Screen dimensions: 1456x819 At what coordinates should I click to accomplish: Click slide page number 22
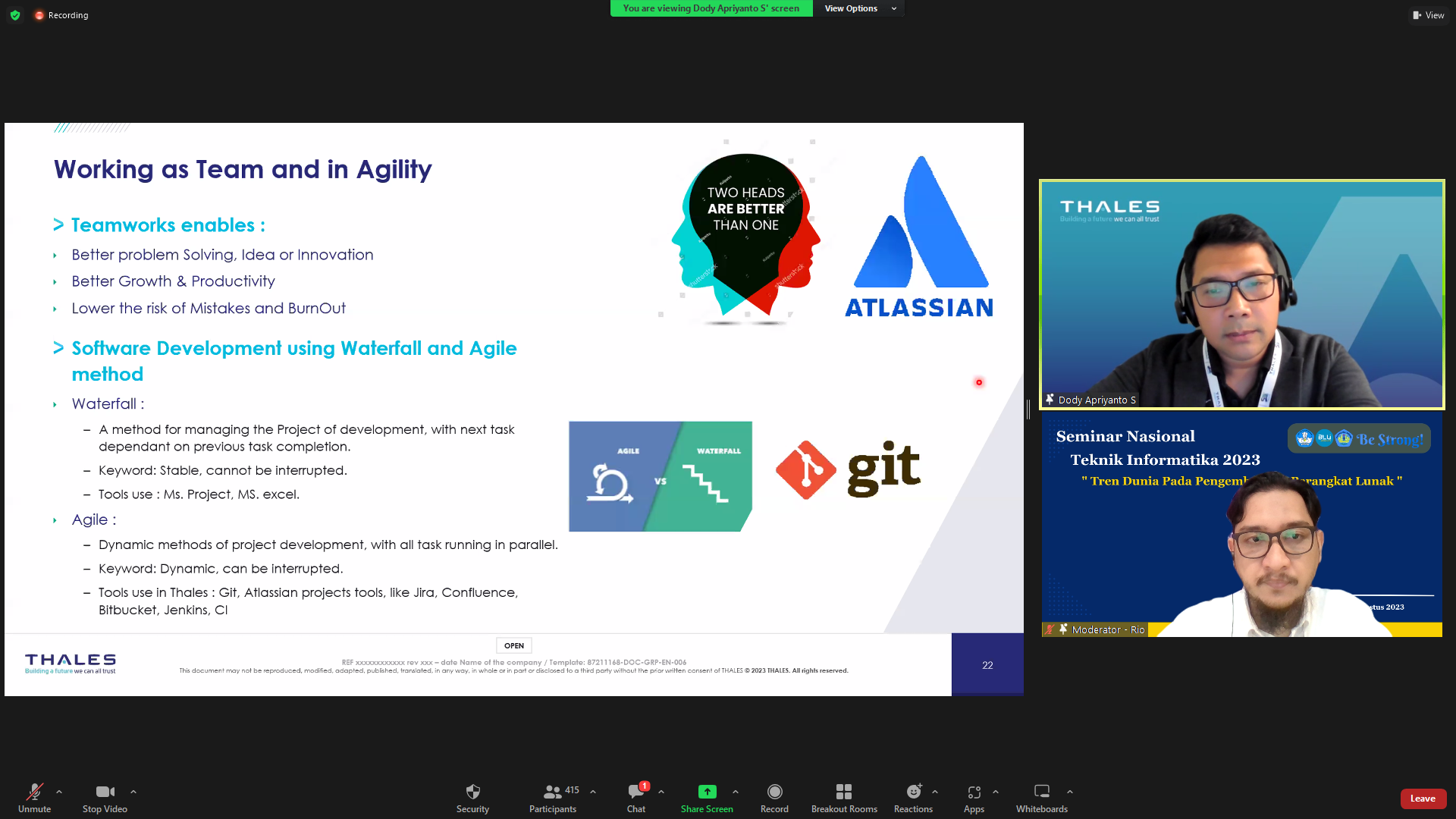tap(987, 665)
